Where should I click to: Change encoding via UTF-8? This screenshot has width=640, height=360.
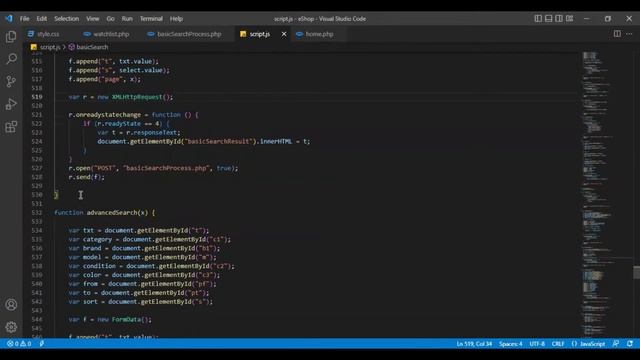pyautogui.click(x=537, y=344)
